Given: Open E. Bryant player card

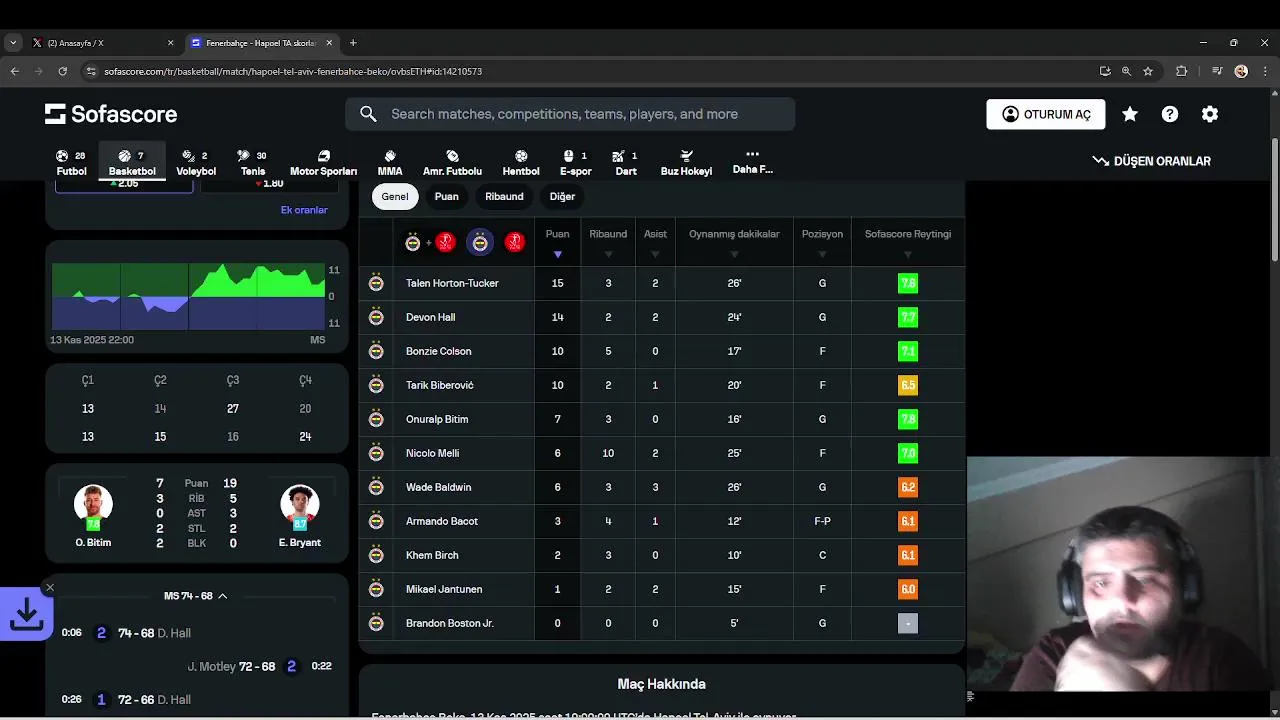Looking at the screenshot, I should 300,514.
